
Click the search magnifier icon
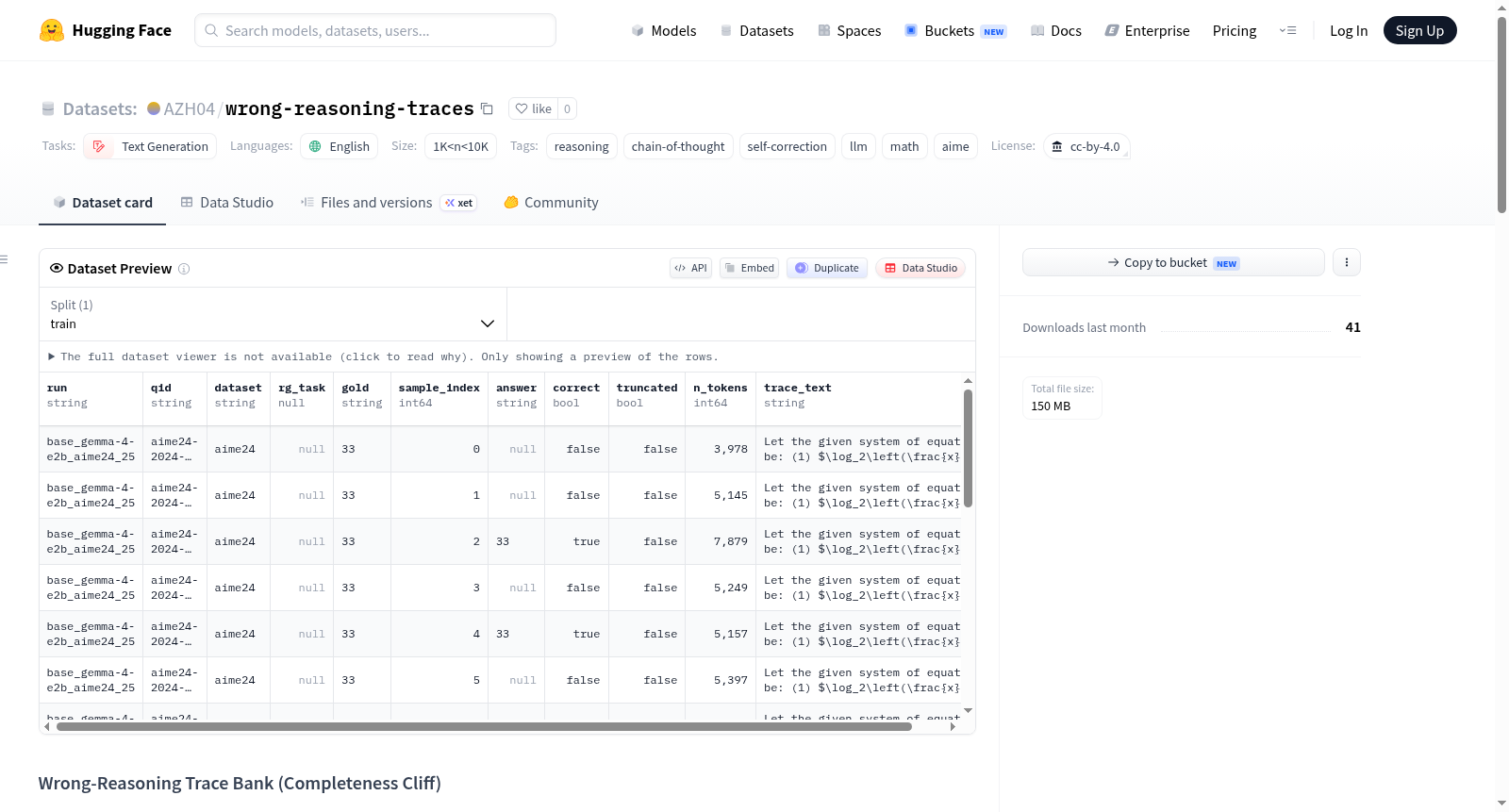212,30
